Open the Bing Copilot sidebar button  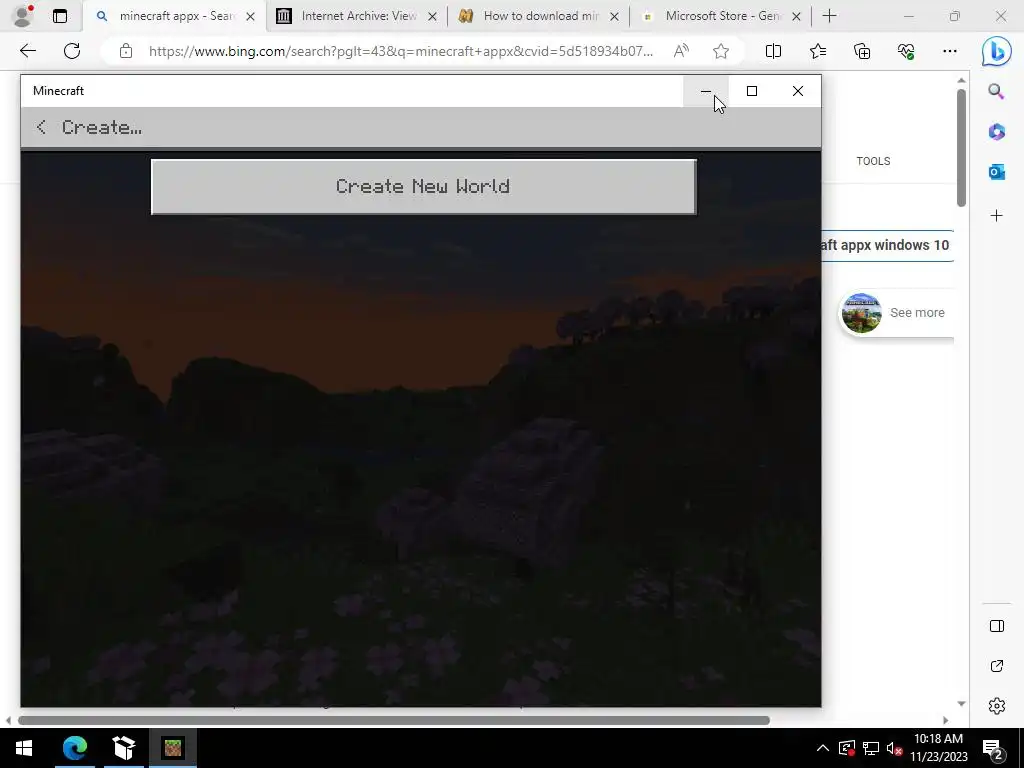click(x=997, y=51)
